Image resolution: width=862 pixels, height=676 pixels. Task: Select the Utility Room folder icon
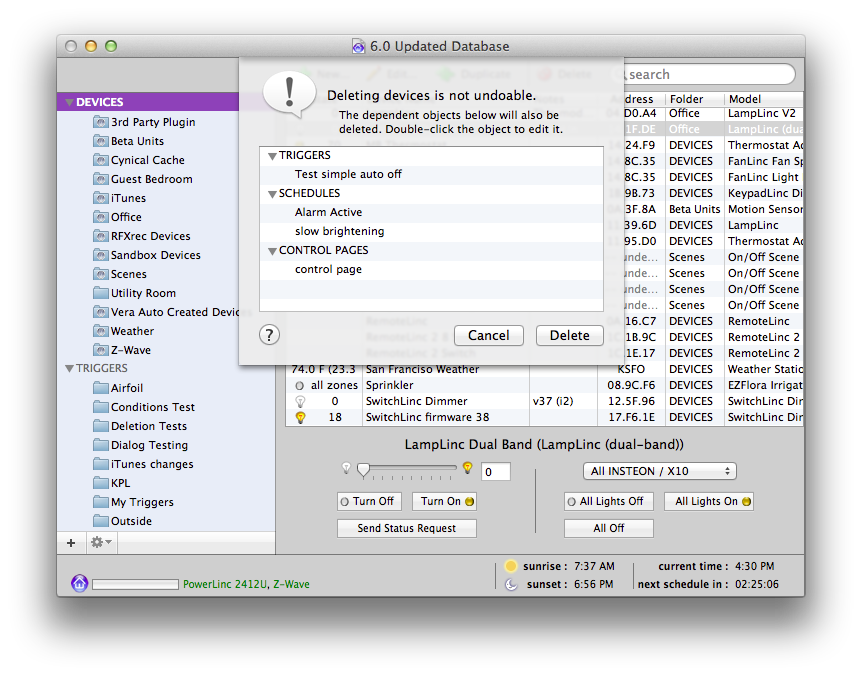[101, 293]
